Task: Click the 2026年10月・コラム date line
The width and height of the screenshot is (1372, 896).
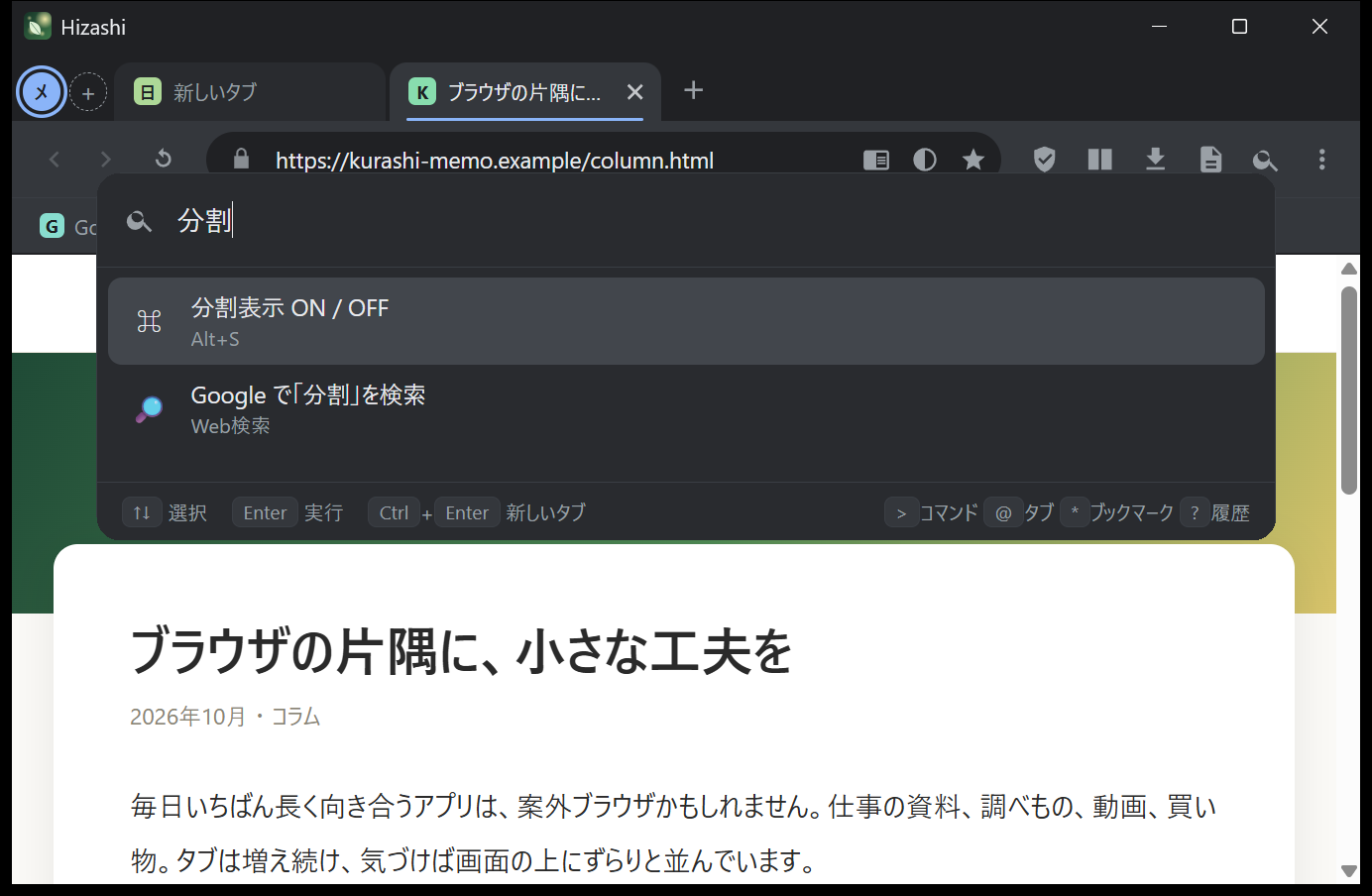Action: tap(225, 717)
